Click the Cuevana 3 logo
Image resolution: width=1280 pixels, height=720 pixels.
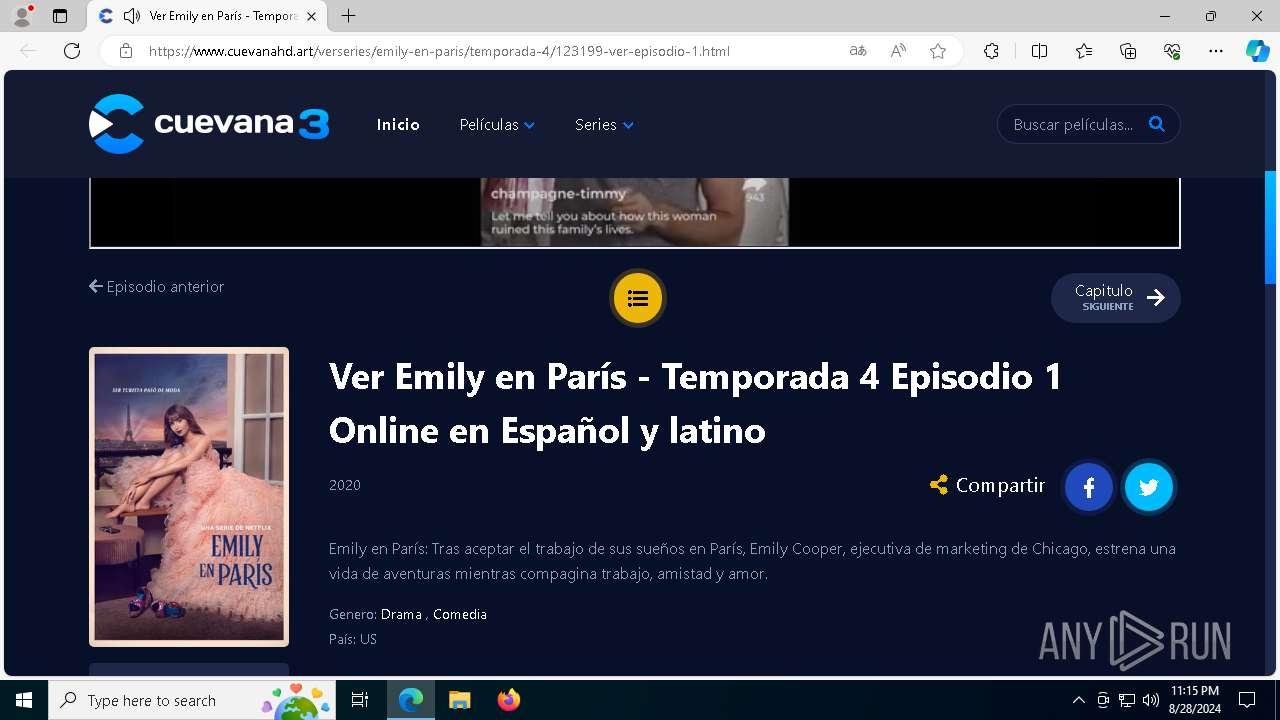pos(209,124)
